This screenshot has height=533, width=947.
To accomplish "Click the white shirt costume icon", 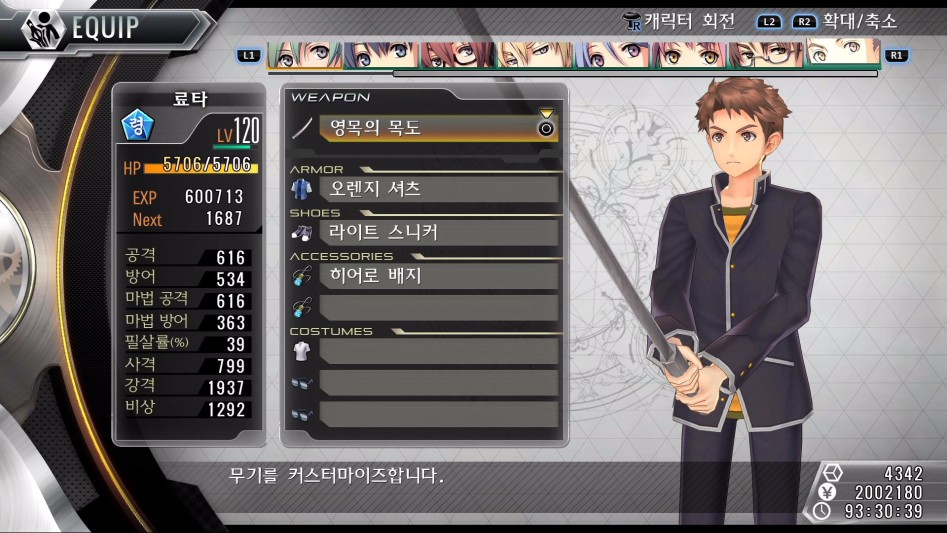I will 301,351.
